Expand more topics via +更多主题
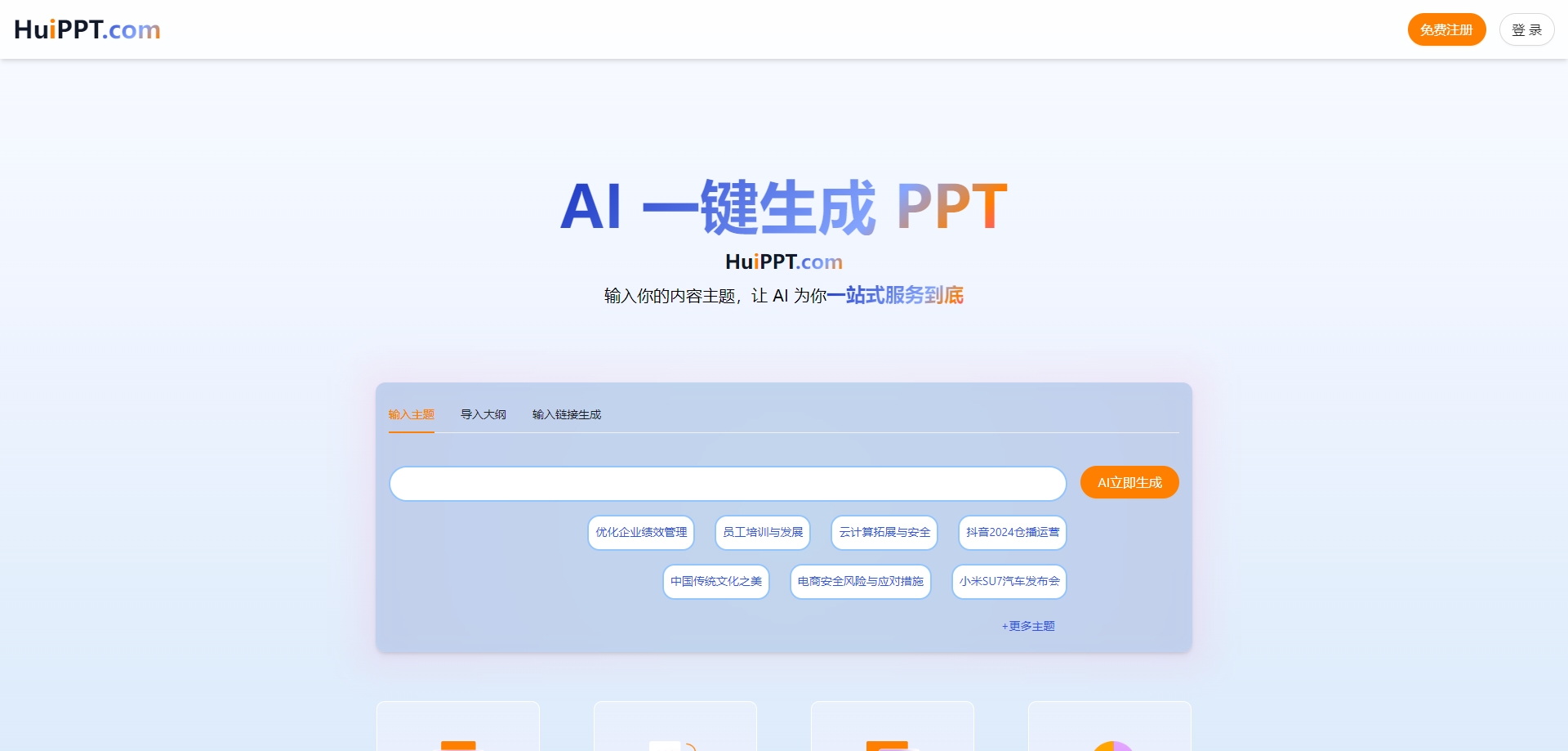1568x751 pixels. click(1028, 625)
